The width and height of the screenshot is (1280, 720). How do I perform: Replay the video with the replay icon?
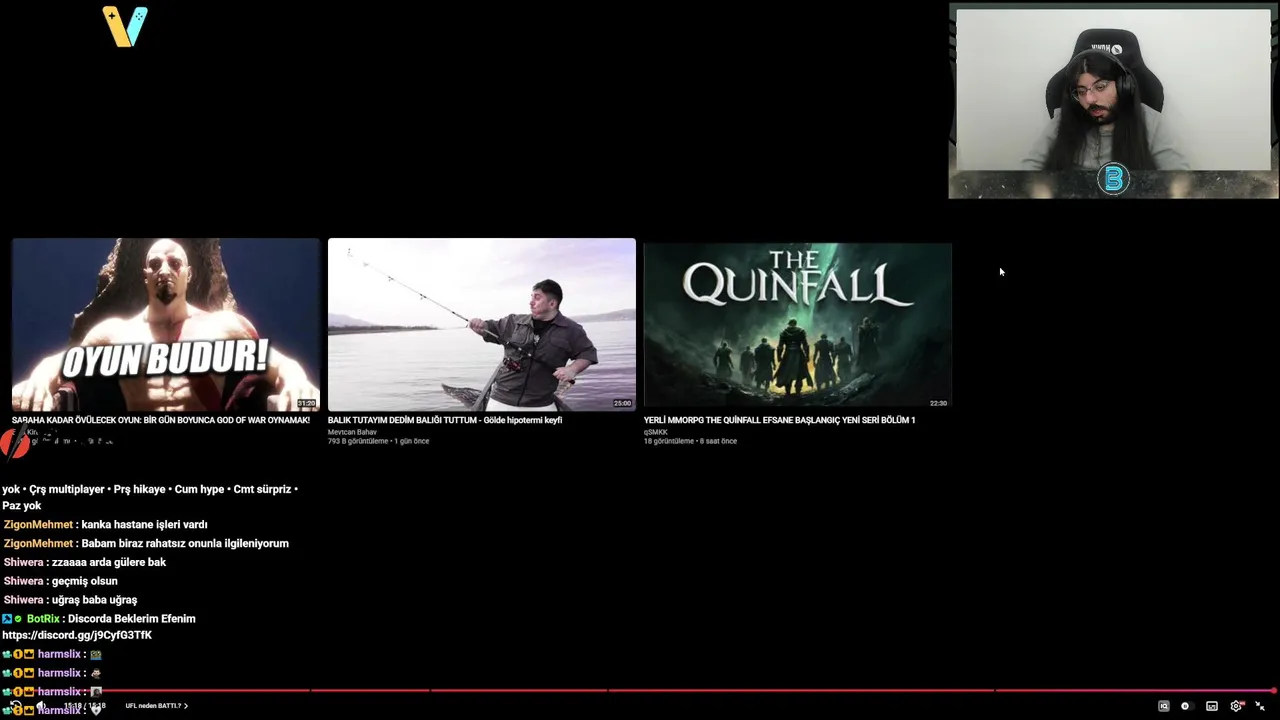(x=16, y=706)
